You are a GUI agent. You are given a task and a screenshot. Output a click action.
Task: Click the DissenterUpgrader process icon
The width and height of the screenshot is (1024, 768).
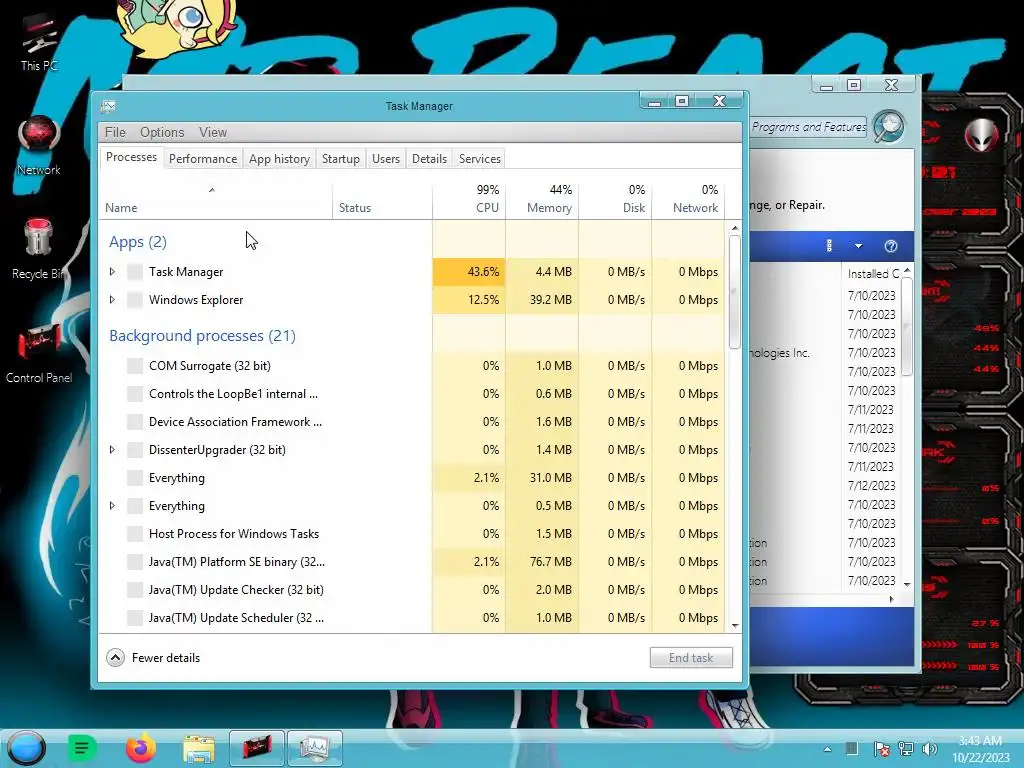tap(135, 450)
